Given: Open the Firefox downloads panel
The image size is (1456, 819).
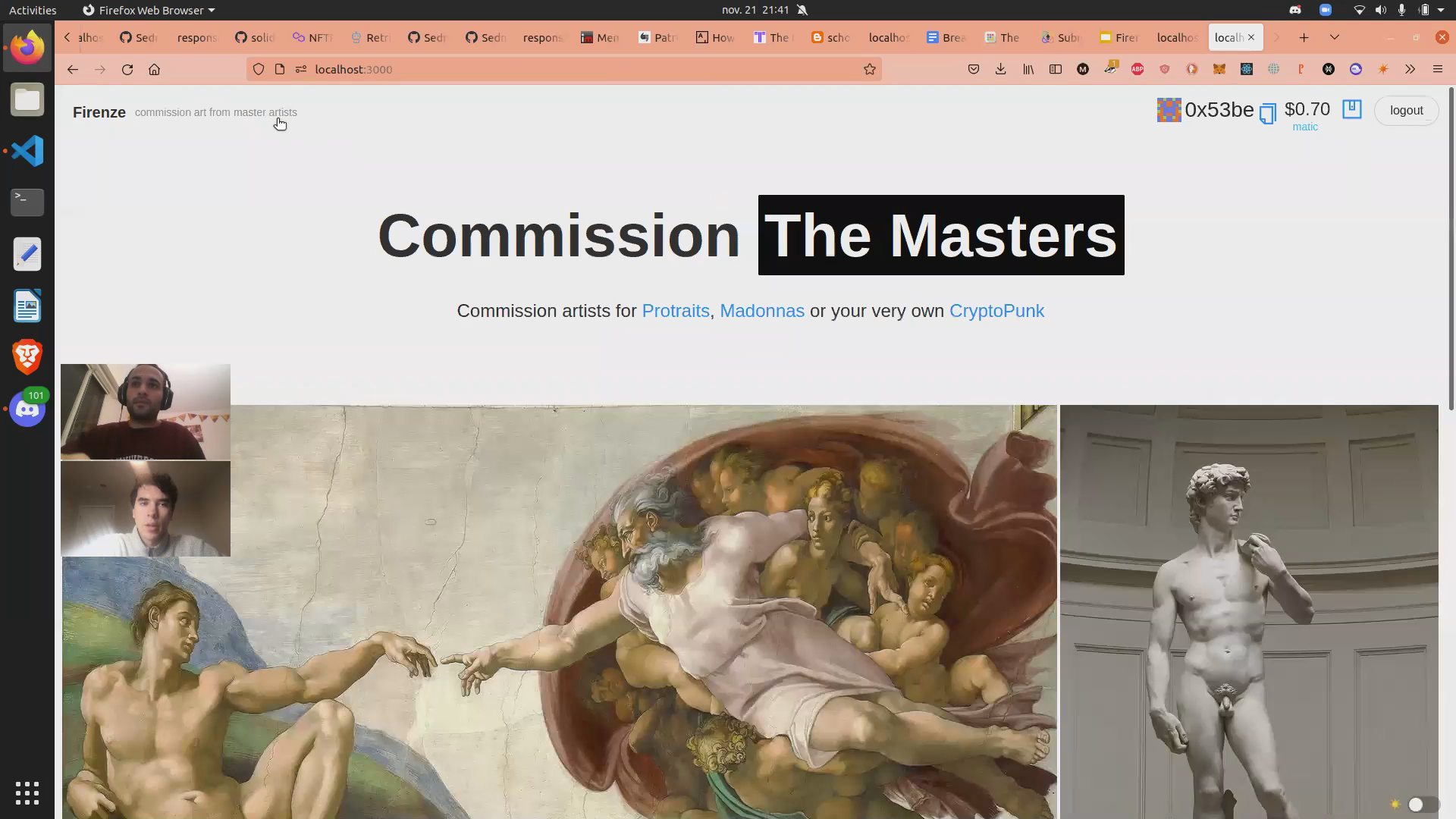Looking at the screenshot, I should 1001,69.
